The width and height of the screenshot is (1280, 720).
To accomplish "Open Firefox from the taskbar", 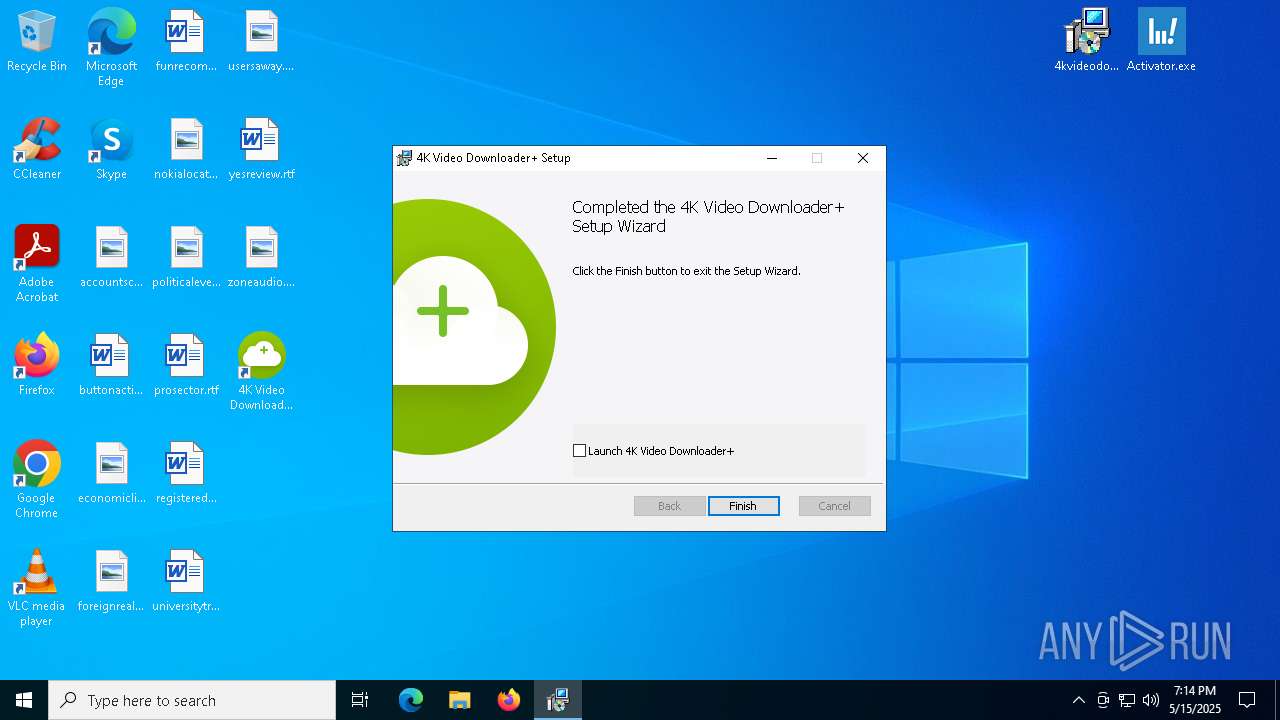I will (x=508, y=700).
